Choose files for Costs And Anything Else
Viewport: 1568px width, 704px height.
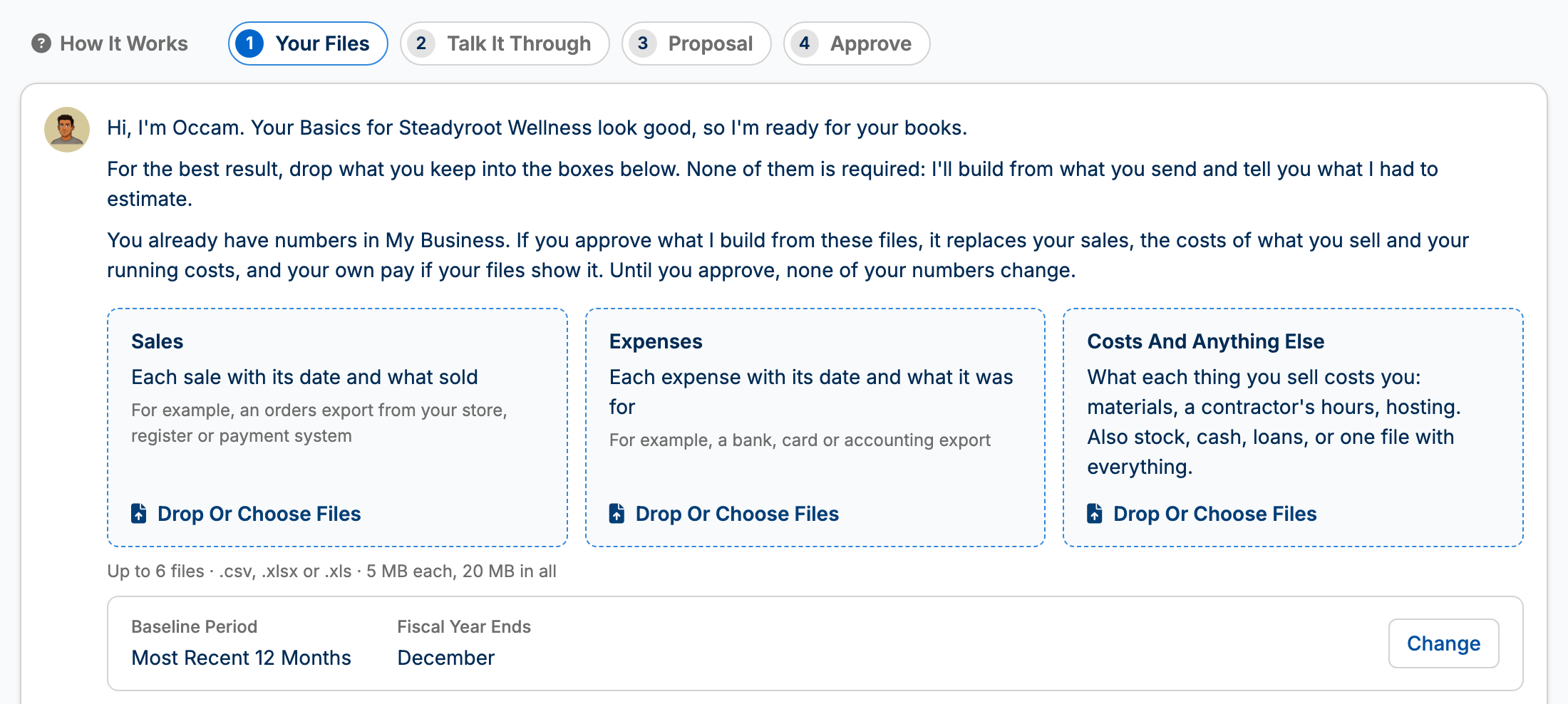pos(1202,514)
